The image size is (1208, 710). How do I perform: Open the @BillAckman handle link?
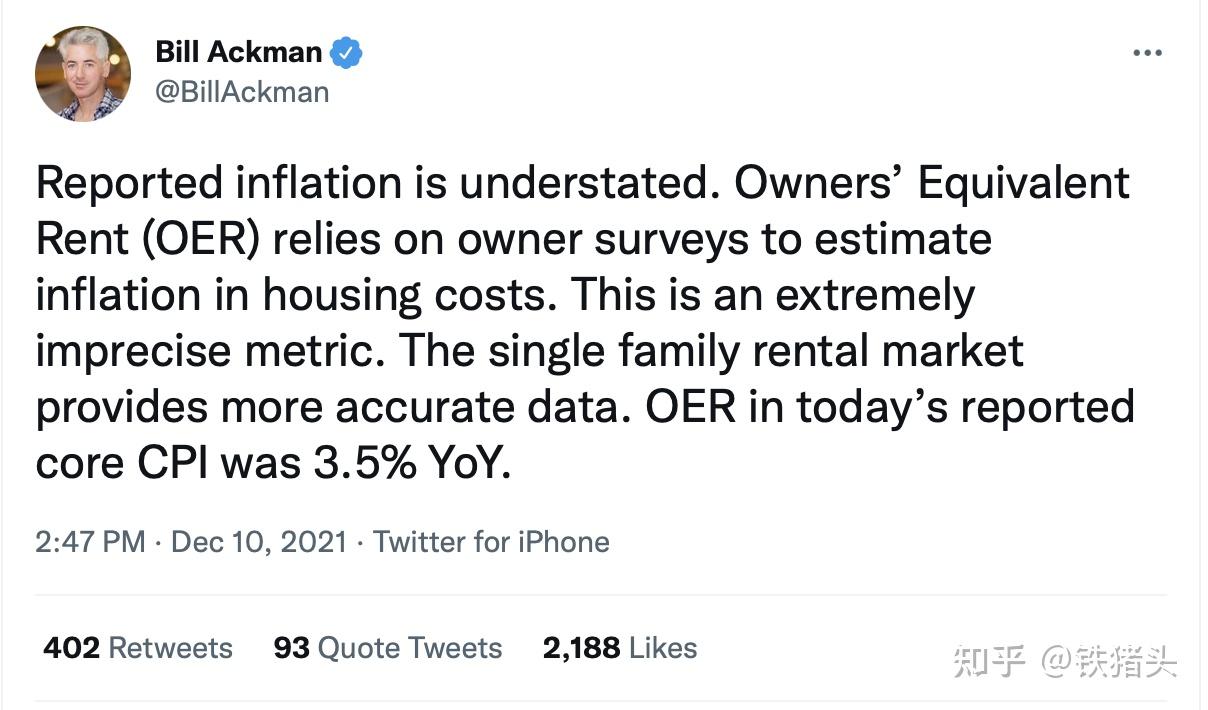coord(242,92)
